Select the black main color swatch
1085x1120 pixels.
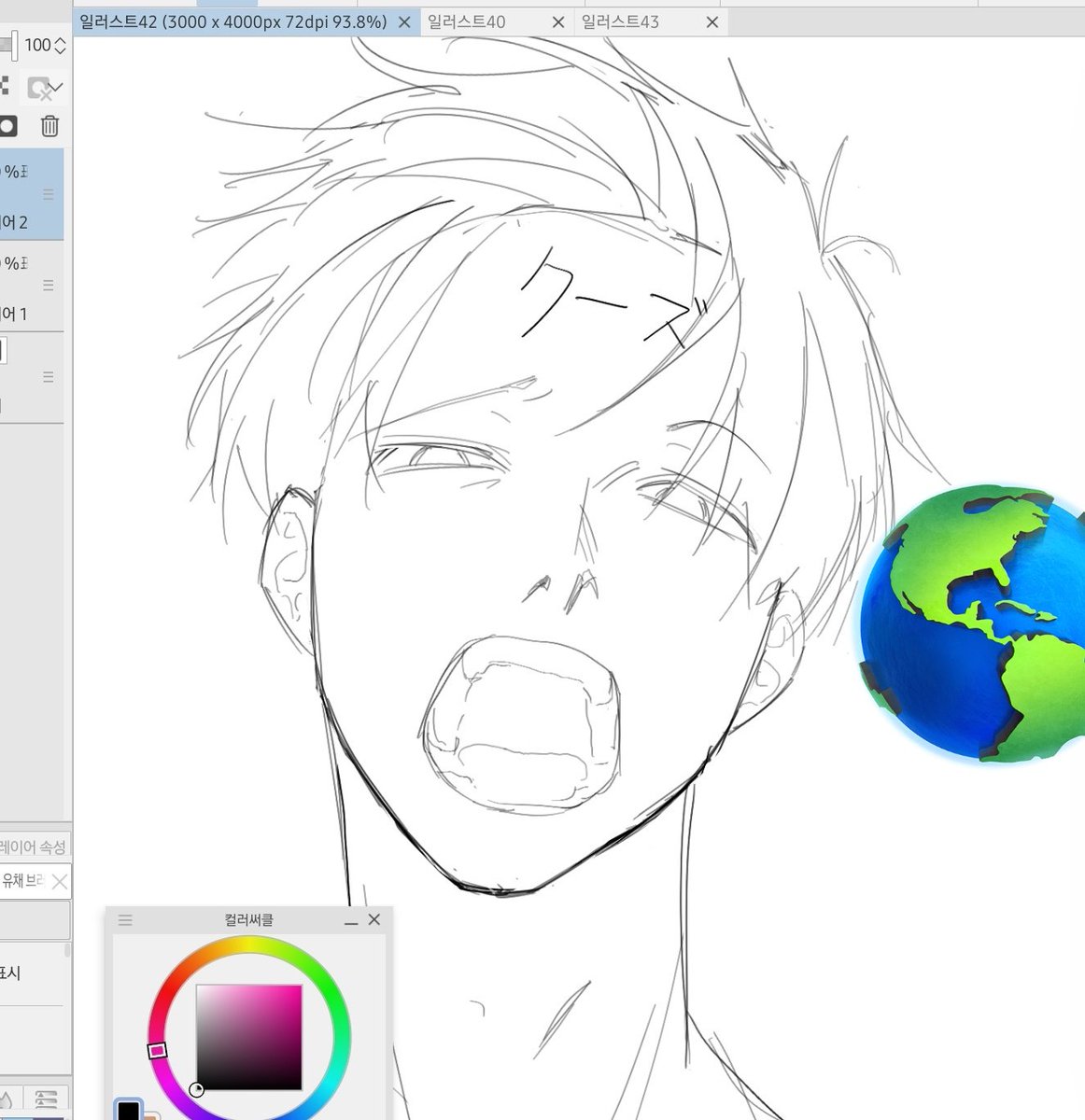[x=128, y=1111]
